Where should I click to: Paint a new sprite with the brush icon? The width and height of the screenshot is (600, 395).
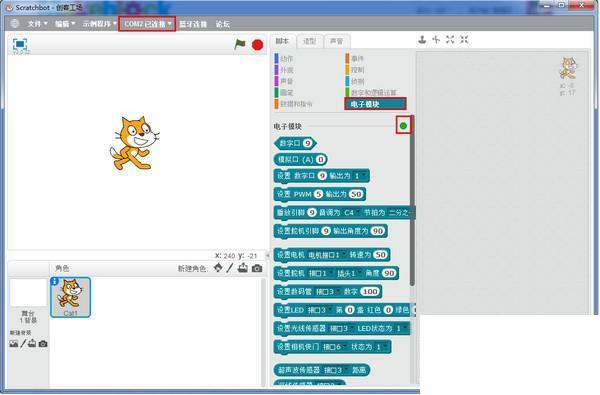tap(230, 268)
